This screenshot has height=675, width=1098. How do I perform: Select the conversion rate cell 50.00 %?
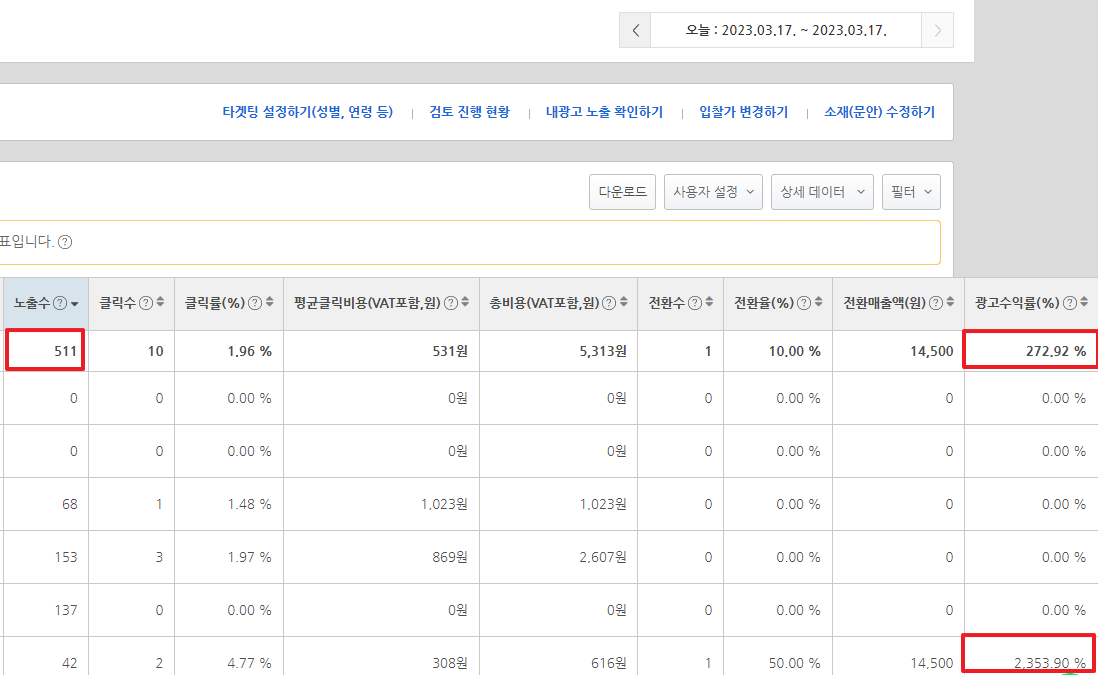pos(795,663)
